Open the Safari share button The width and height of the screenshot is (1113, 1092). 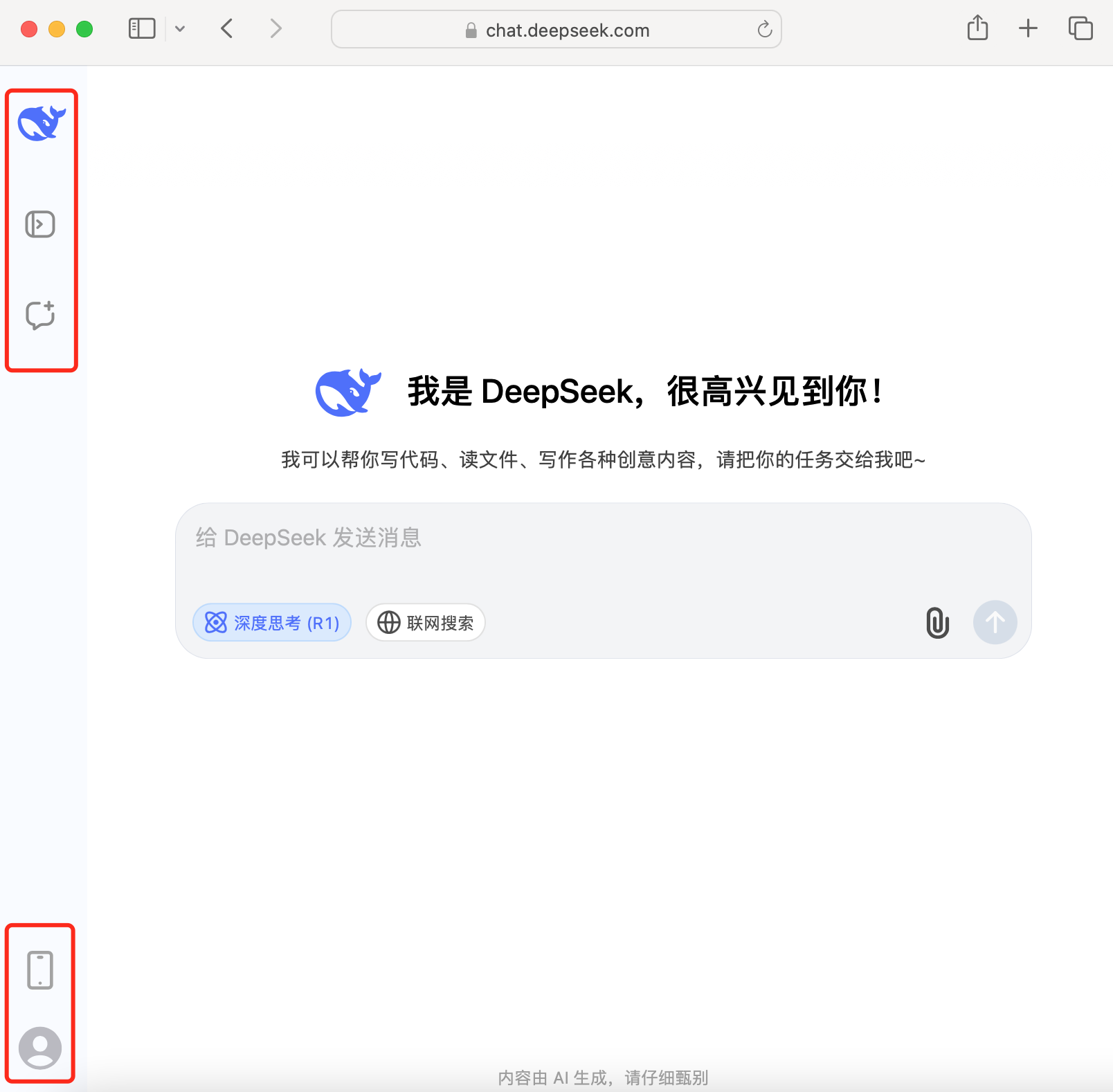[977, 28]
